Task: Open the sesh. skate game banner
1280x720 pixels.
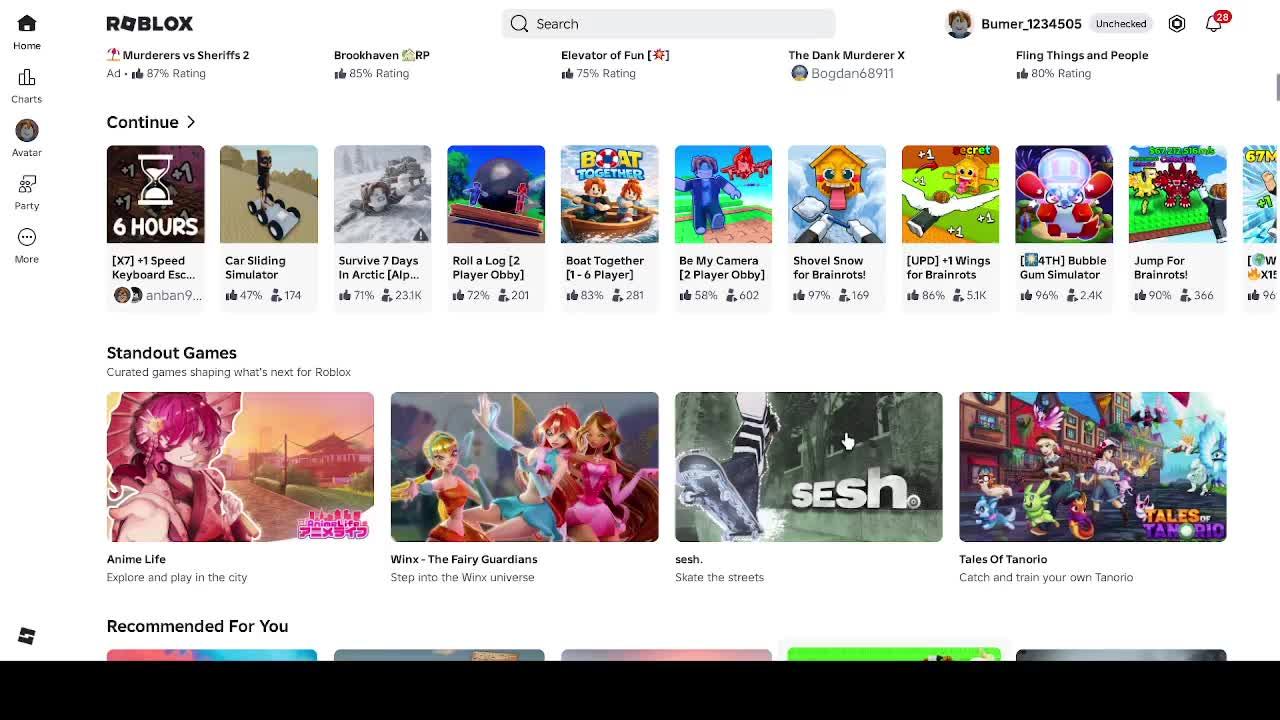Action: click(809, 467)
